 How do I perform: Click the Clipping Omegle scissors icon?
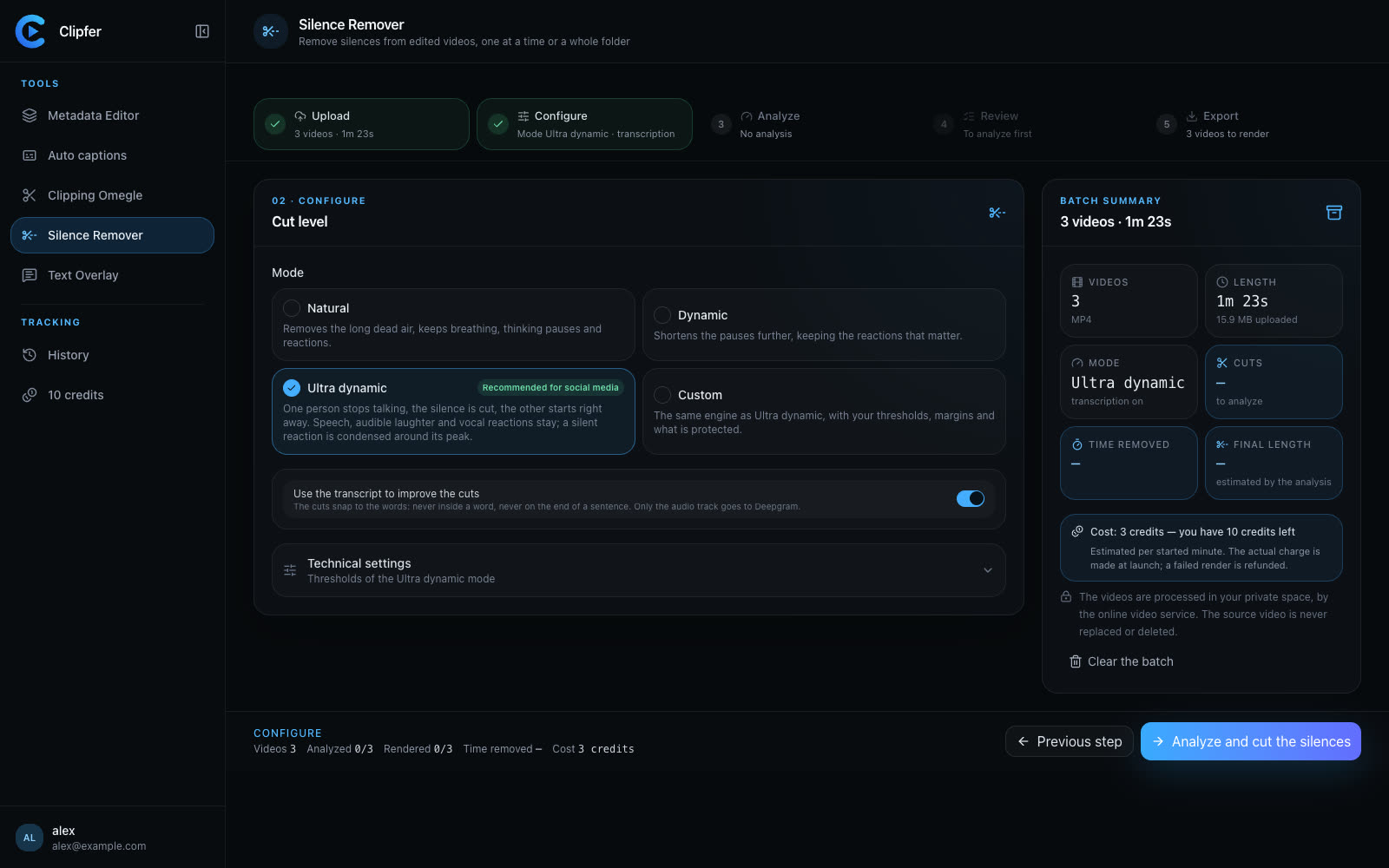point(30,195)
